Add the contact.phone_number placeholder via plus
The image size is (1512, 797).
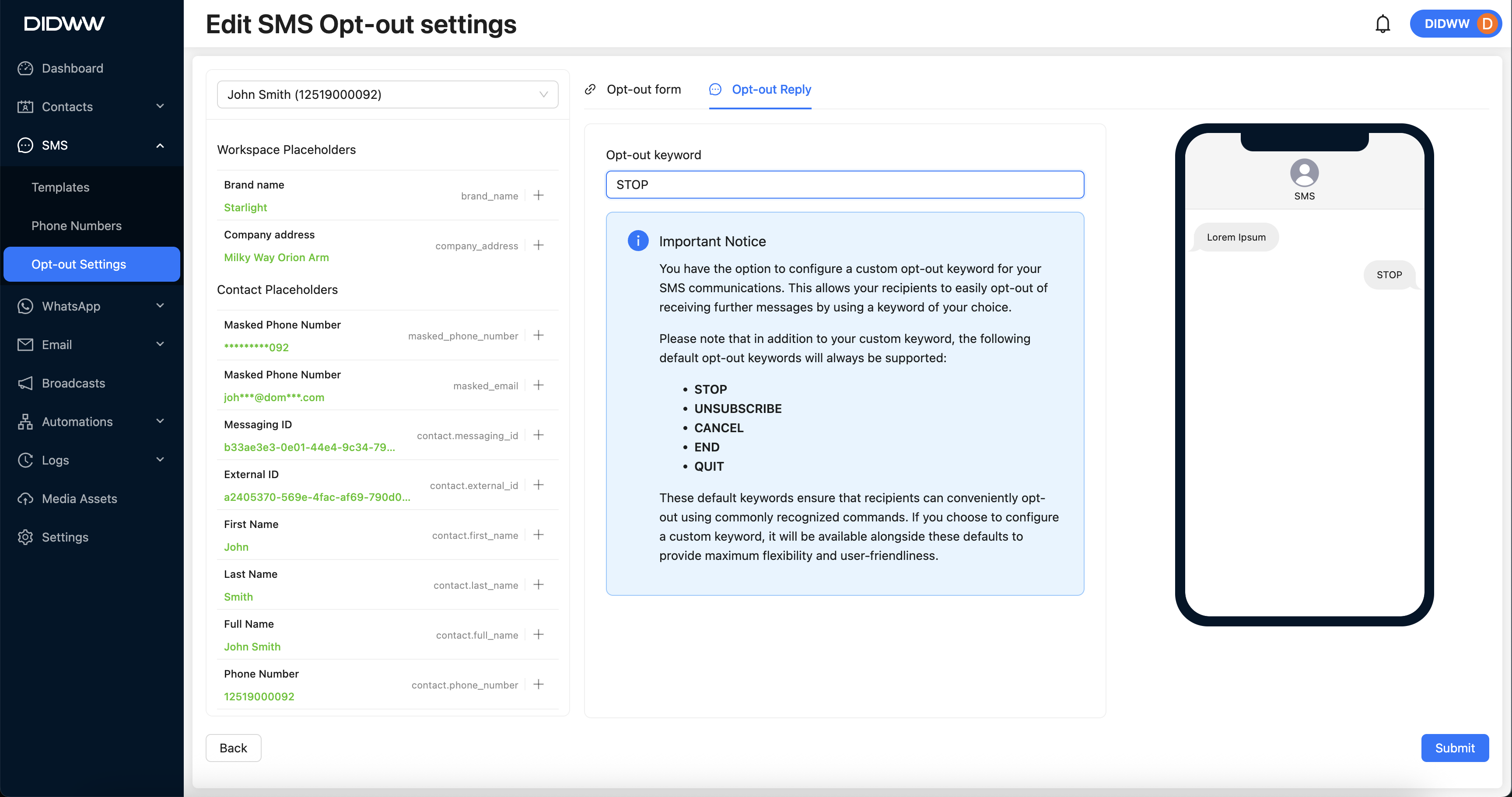click(538, 684)
